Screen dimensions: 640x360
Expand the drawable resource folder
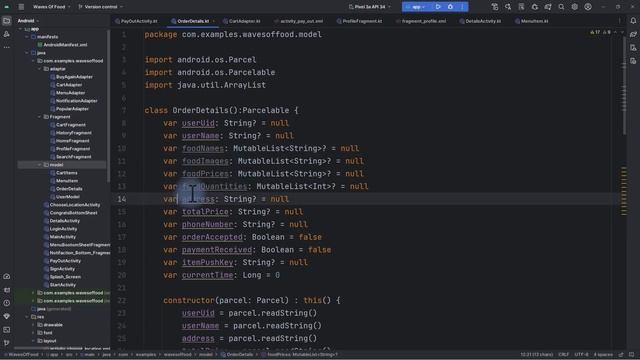pos(33,325)
